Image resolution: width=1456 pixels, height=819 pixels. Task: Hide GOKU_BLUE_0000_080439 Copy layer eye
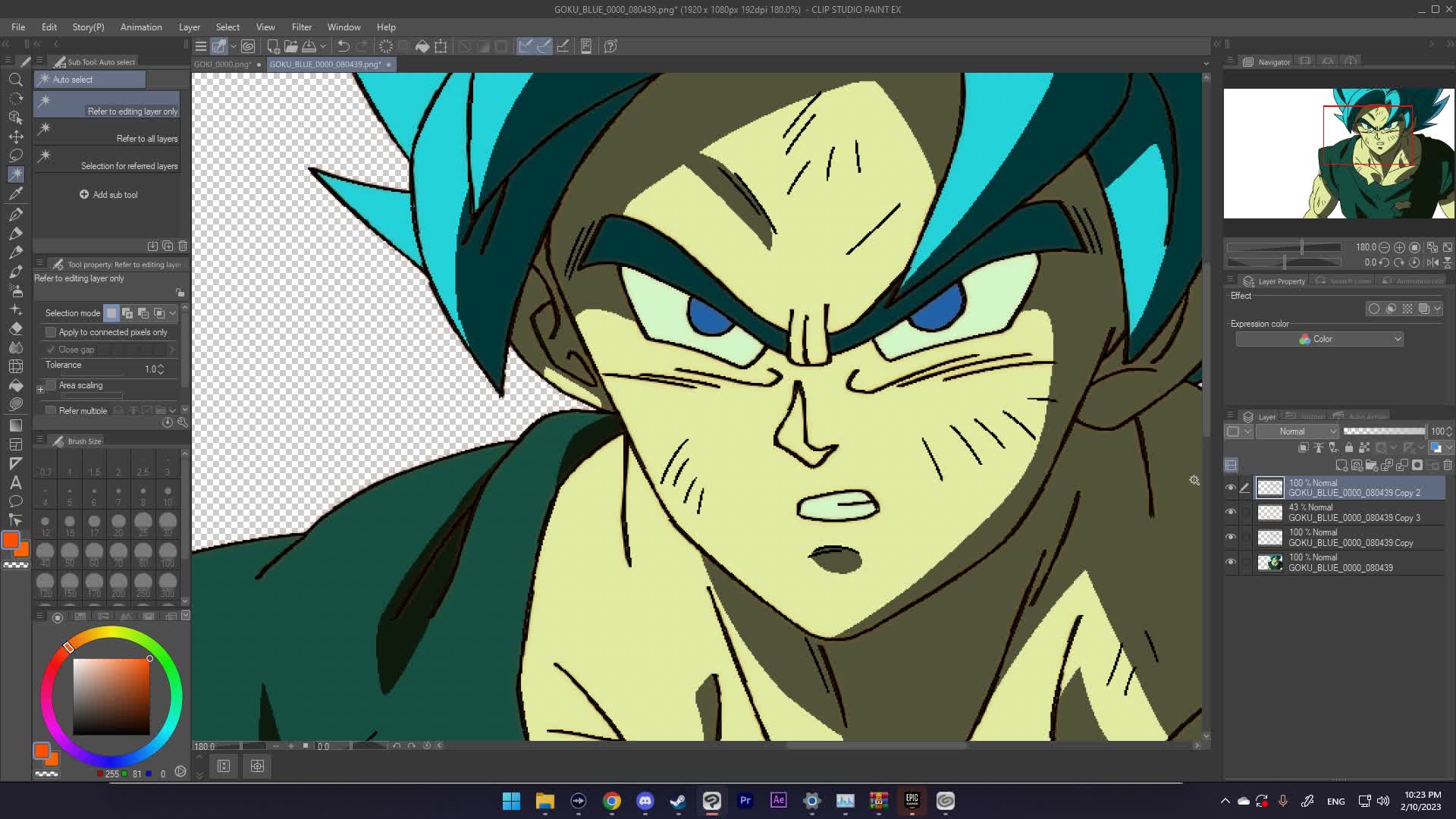click(x=1230, y=538)
